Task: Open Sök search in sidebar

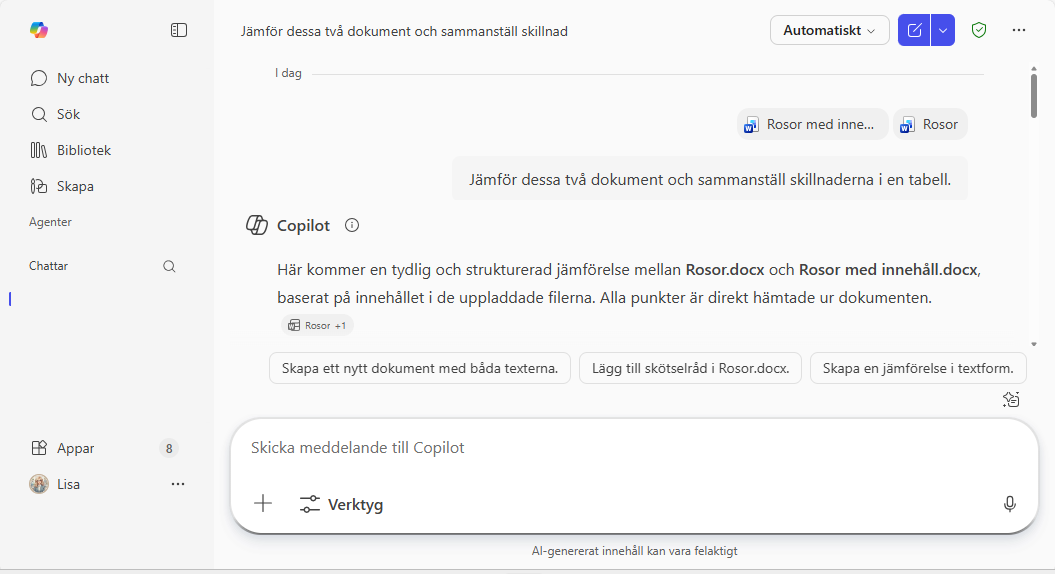Action: [56, 114]
